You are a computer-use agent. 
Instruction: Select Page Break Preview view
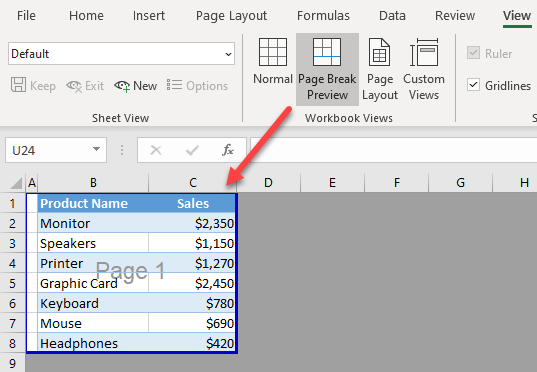[327, 70]
